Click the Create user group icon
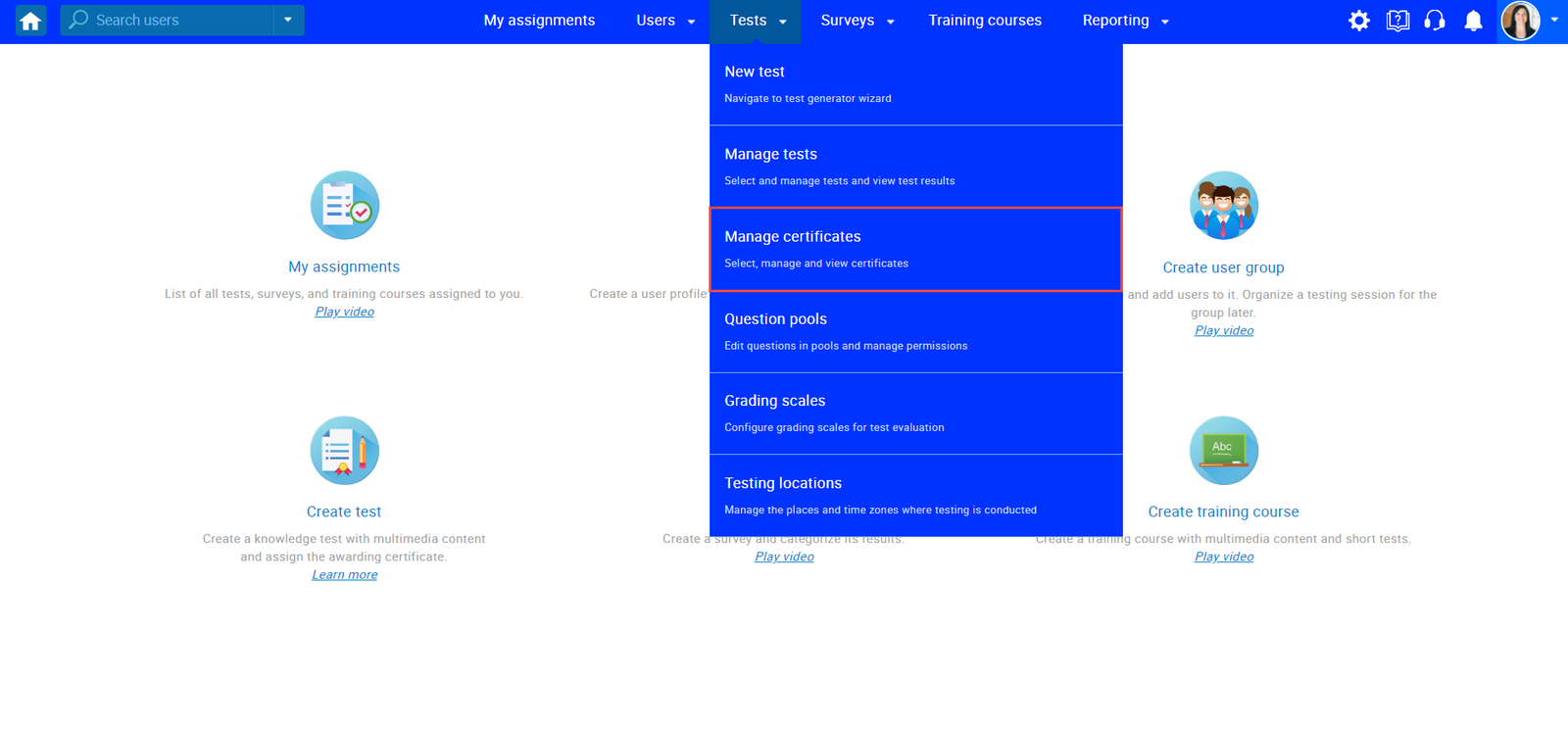1568x729 pixels. pyautogui.click(x=1223, y=206)
